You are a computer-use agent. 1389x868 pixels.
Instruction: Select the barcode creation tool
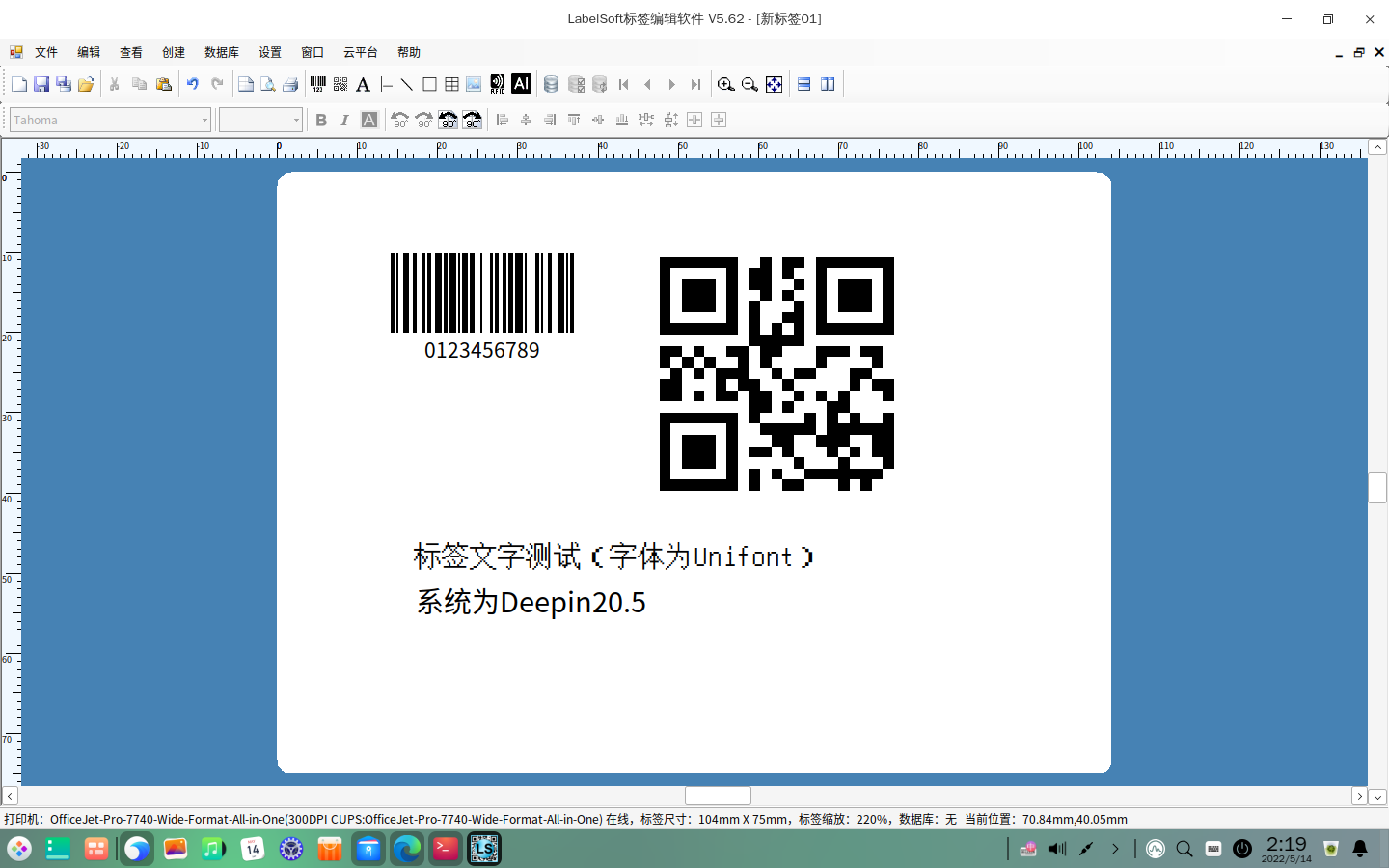316,84
